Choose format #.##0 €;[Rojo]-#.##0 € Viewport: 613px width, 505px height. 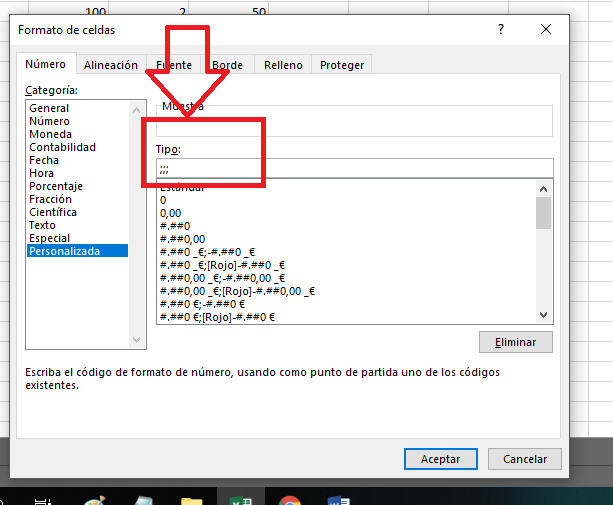346,317
